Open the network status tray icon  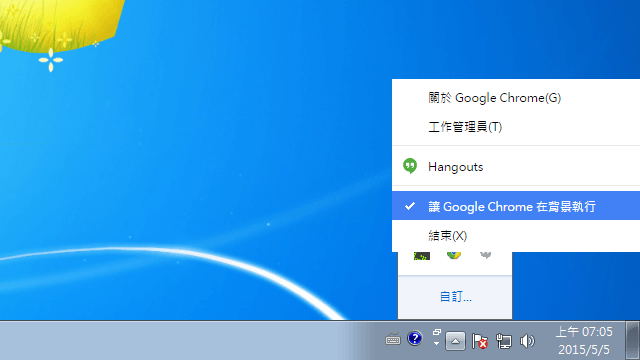pos(503,341)
